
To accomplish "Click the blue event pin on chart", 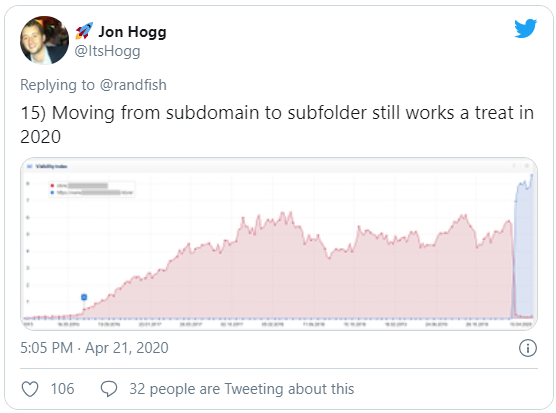I will pyautogui.click(x=84, y=297).
